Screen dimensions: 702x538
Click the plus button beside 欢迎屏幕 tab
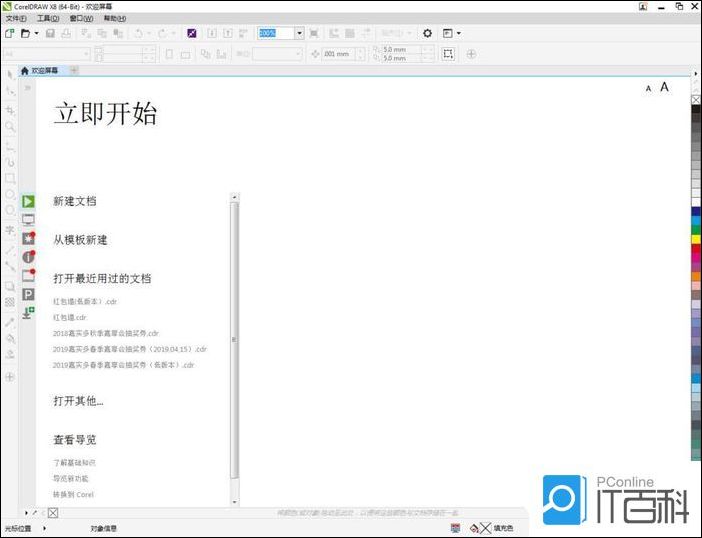[x=74, y=70]
